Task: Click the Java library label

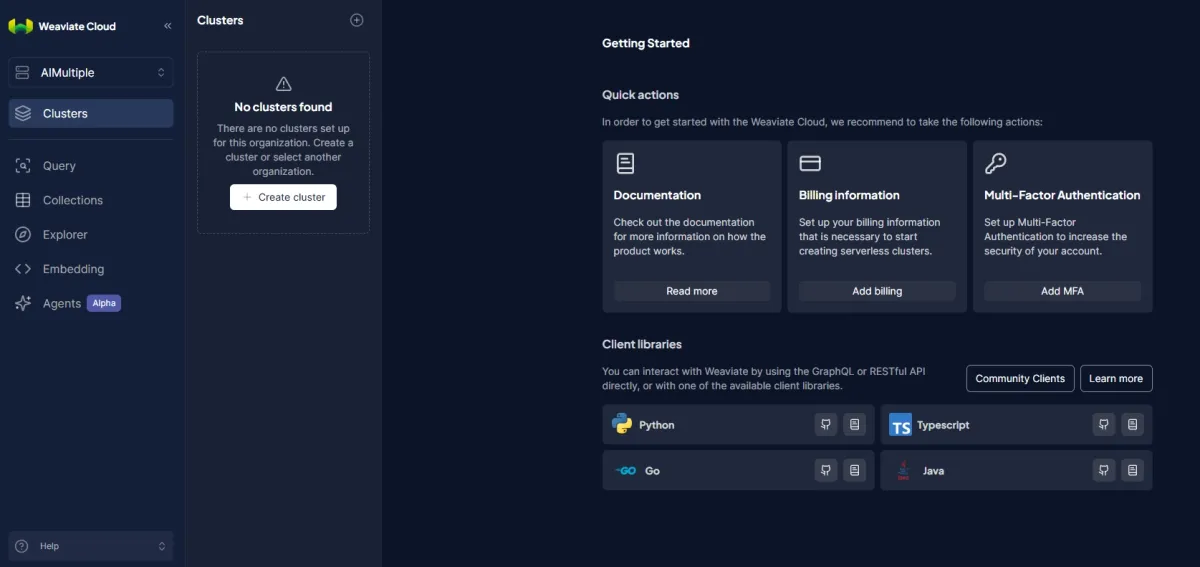Action: click(933, 471)
